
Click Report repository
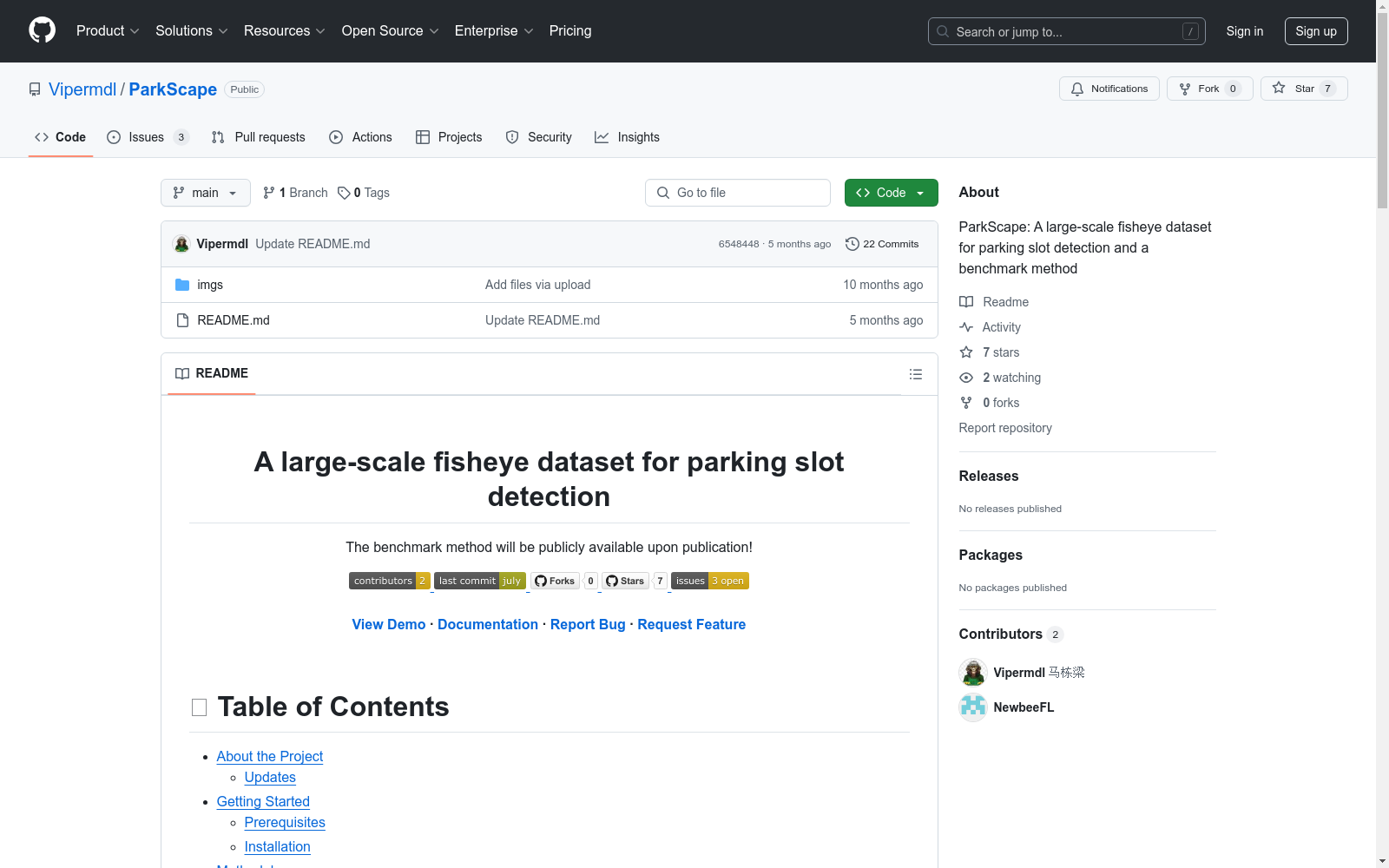tap(1005, 428)
